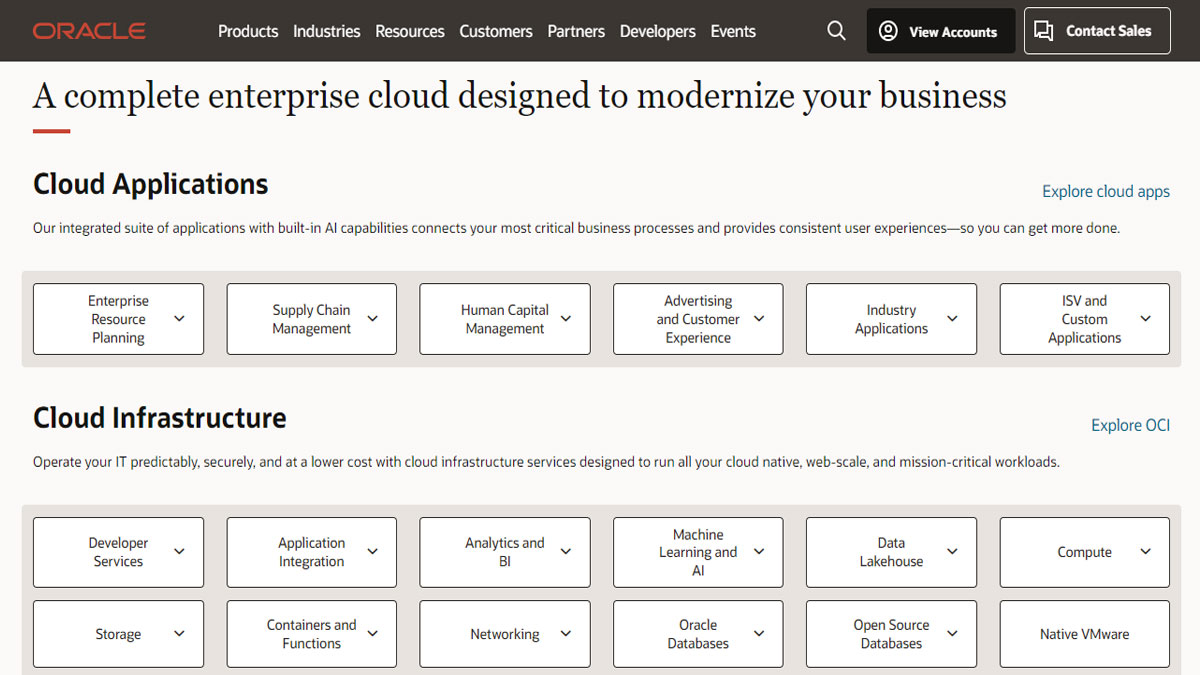Click the Contact Sales button
This screenshot has width=1200, height=675.
point(1097,31)
